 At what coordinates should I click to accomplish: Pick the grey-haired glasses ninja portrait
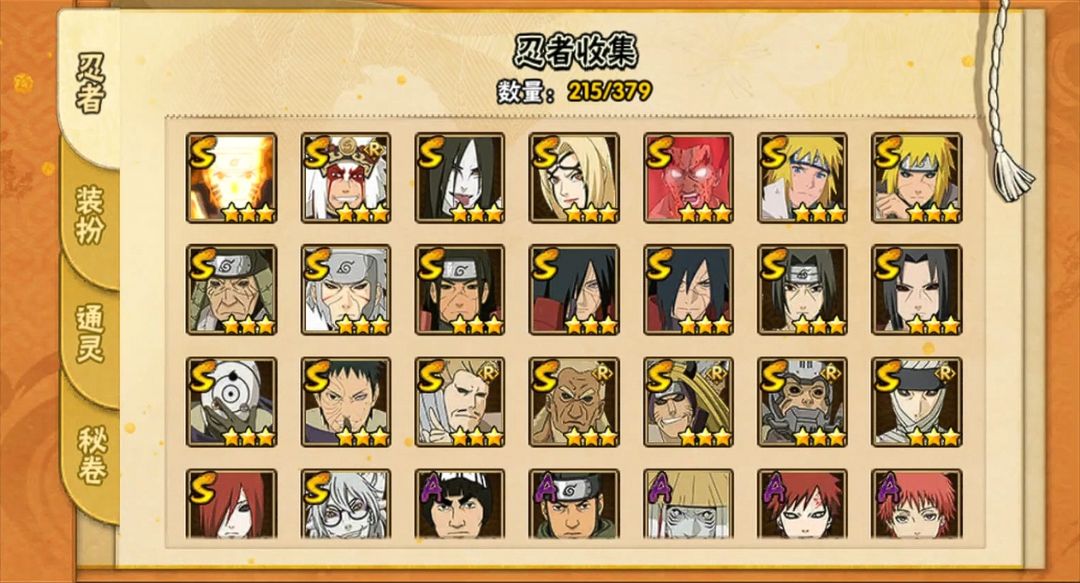point(346,504)
